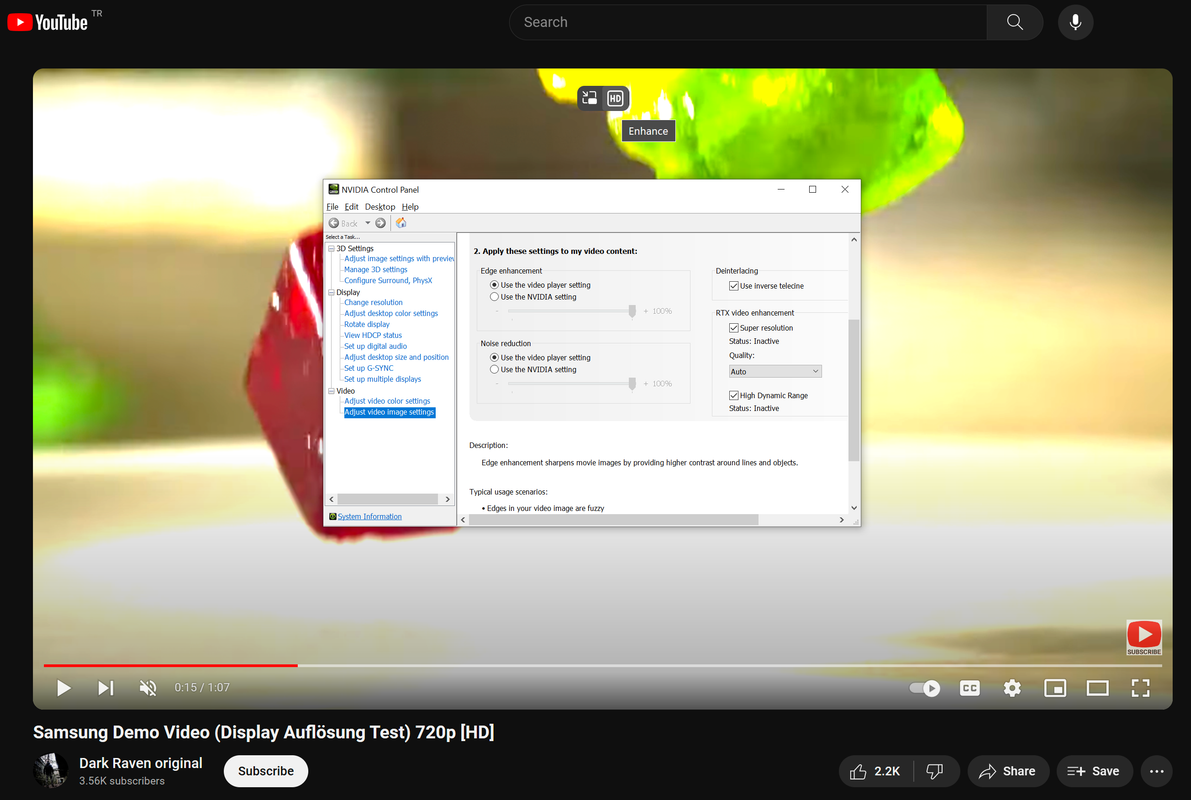Click the search magnifier button
Viewport: 1191px width, 800px height.
[1014, 22]
